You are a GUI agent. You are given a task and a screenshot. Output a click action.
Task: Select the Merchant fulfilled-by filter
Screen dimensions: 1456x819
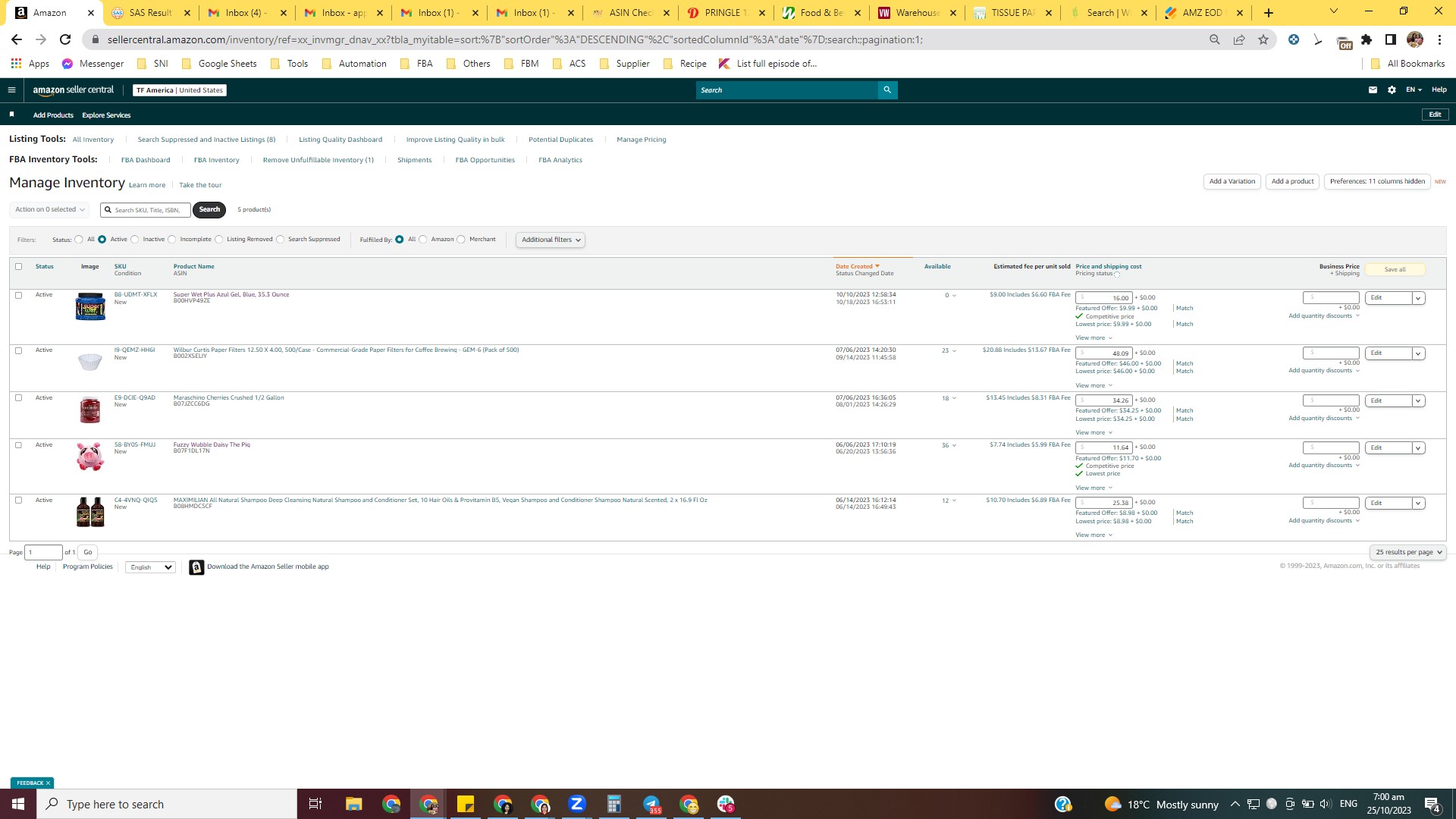pyautogui.click(x=461, y=240)
